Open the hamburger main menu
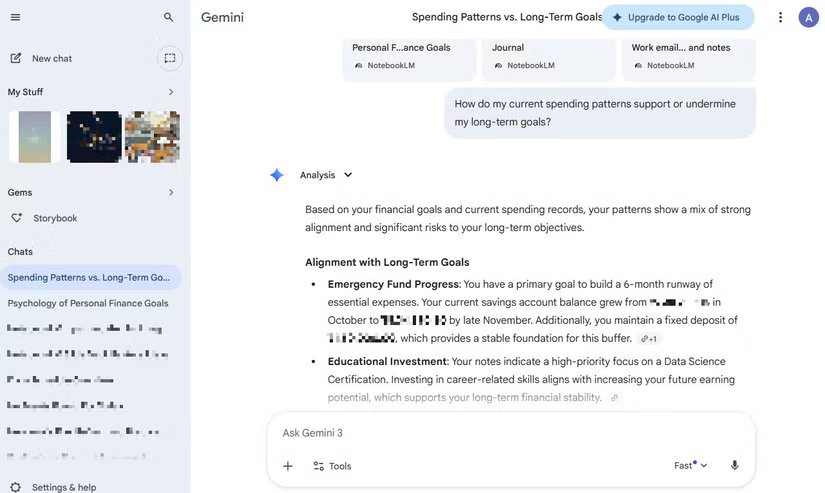 coord(15,17)
